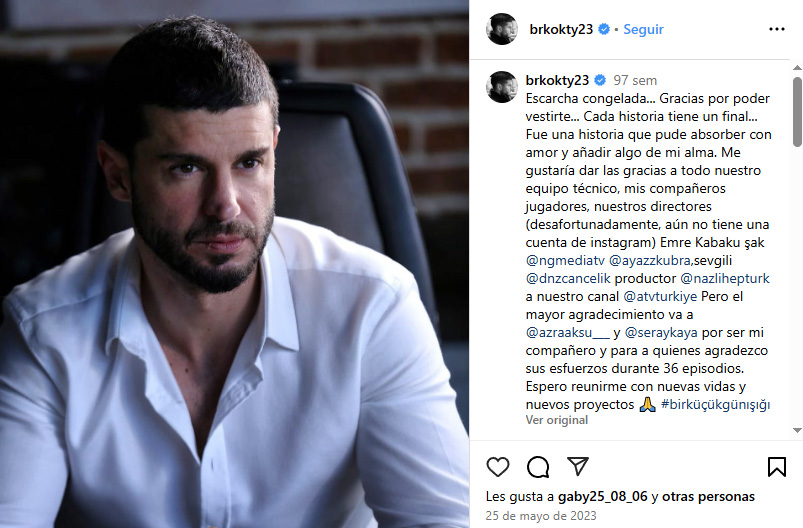803x528 pixels.
Task: Visit the @dnzcancelik profile mention
Action: click(x=568, y=279)
